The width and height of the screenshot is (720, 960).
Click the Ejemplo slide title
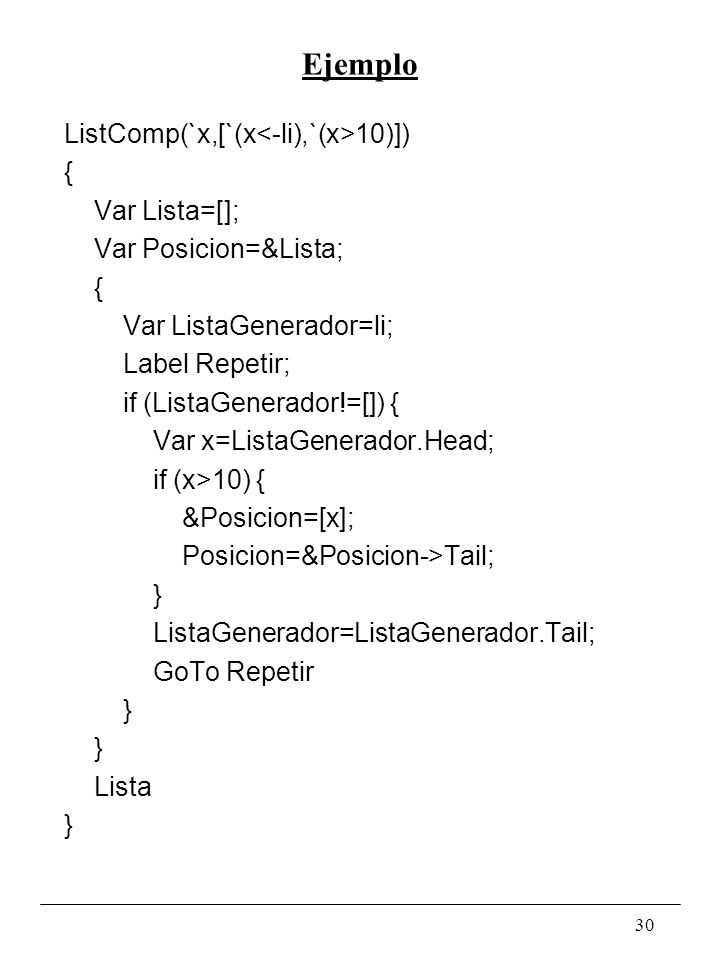coord(359,66)
